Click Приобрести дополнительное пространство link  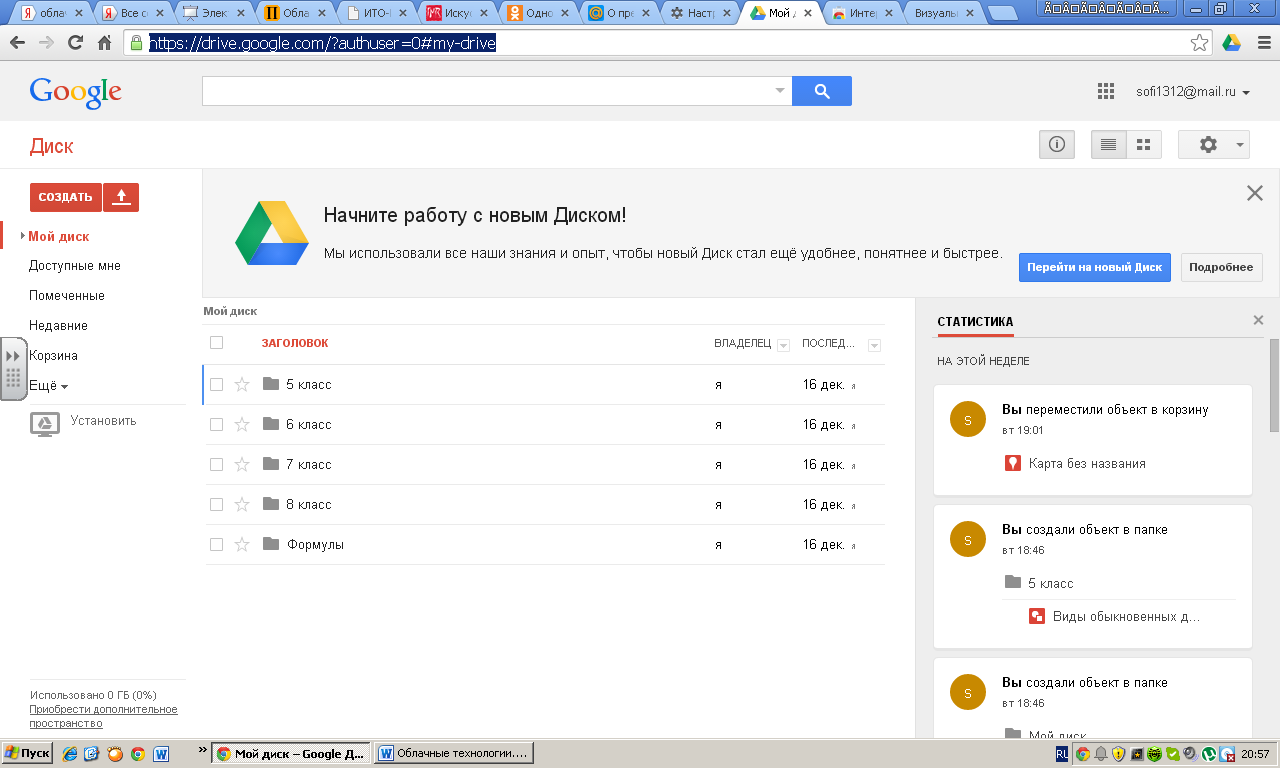click(103, 716)
